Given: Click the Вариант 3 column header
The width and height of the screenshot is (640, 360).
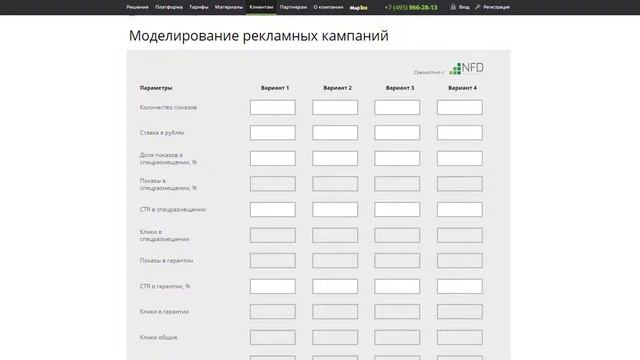Looking at the screenshot, I should click(400, 88).
